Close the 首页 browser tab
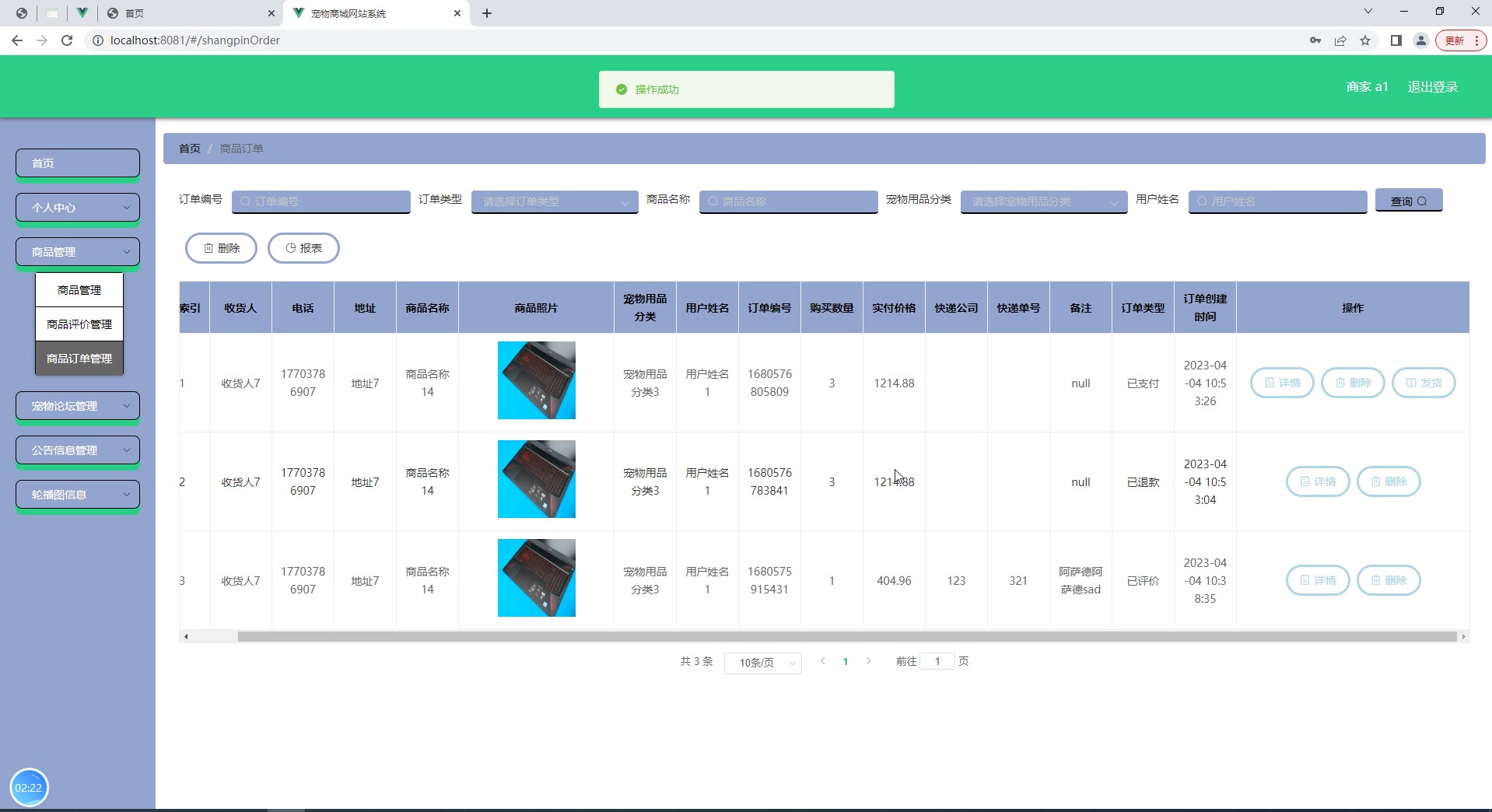The width and height of the screenshot is (1492, 812). (x=271, y=13)
